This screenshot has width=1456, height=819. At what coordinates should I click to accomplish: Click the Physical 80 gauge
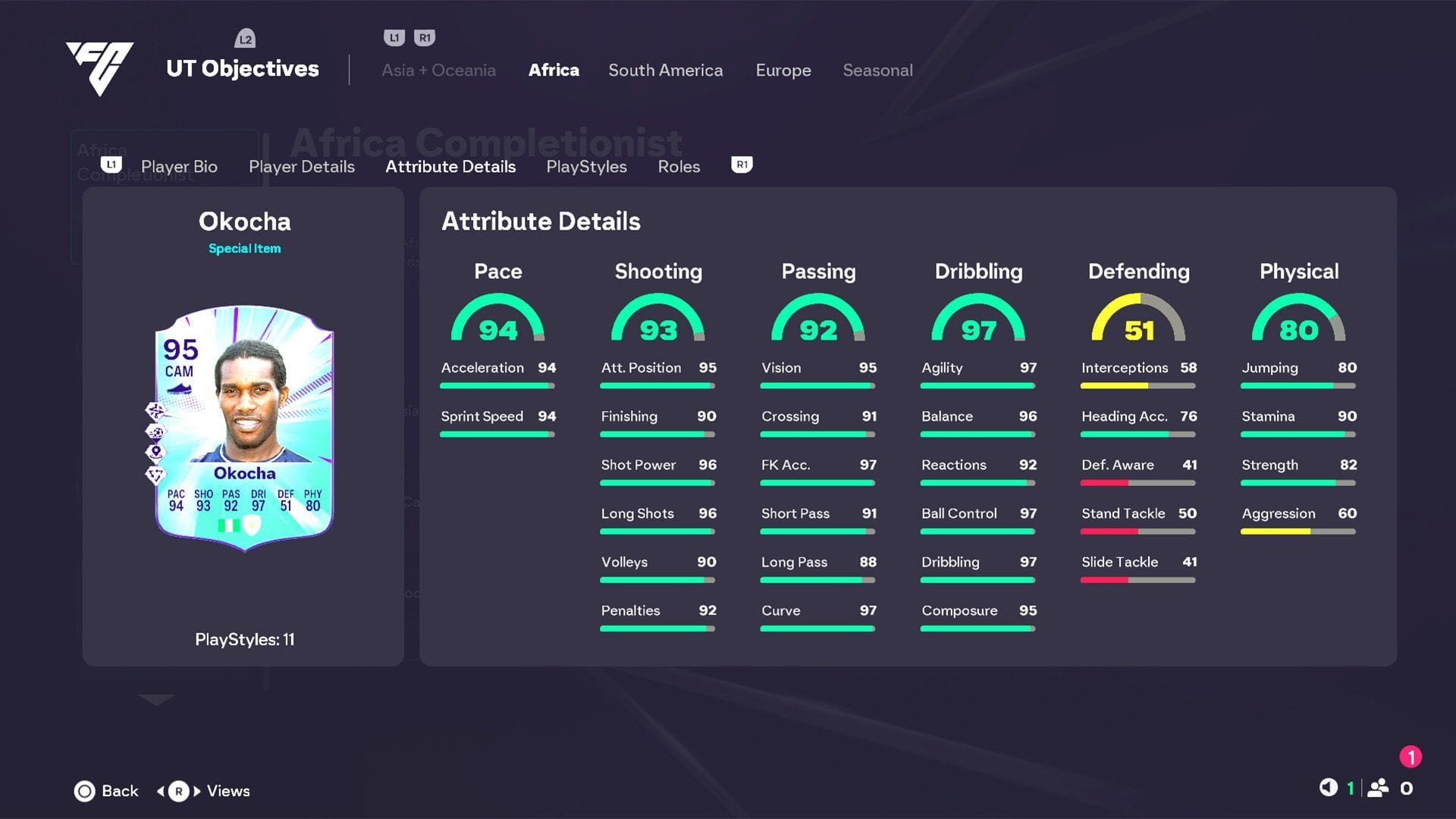[x=1298, y=318]
